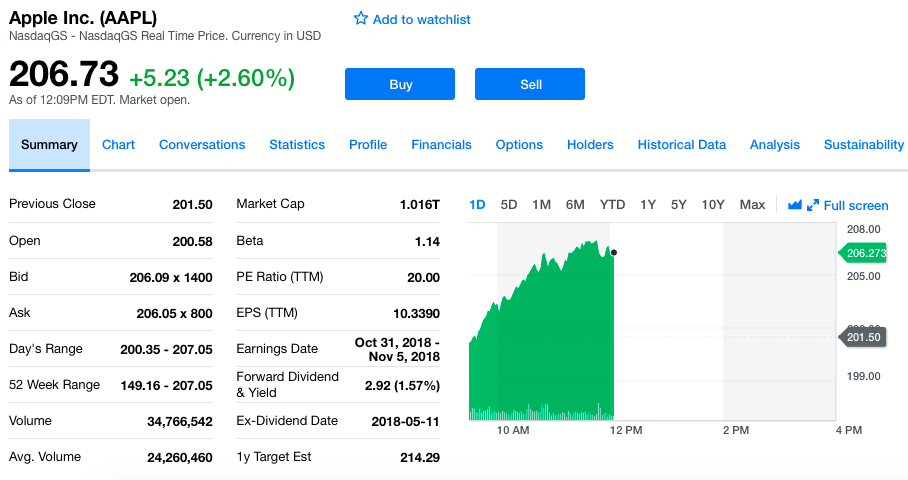Image resolution: width=908 pixels, height=480 pixels.
Task: Select the Options tab
Action: (x=519, y=145)
